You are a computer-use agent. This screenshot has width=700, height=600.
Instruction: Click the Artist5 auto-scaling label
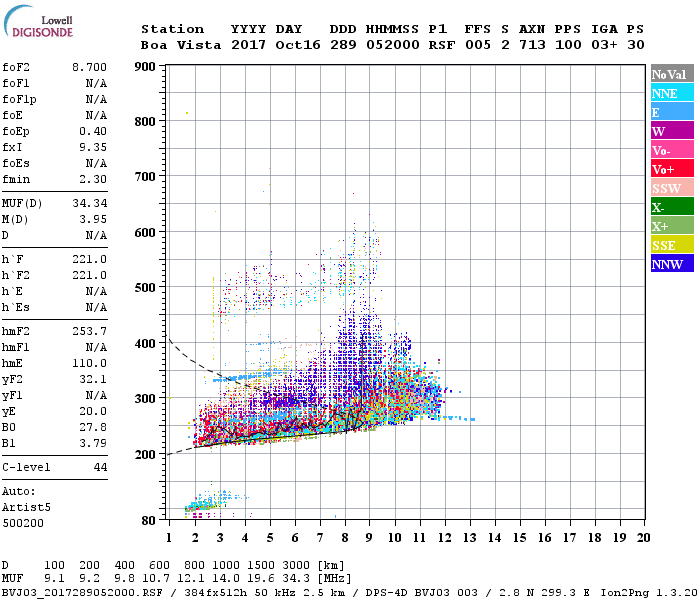point(26,508)
